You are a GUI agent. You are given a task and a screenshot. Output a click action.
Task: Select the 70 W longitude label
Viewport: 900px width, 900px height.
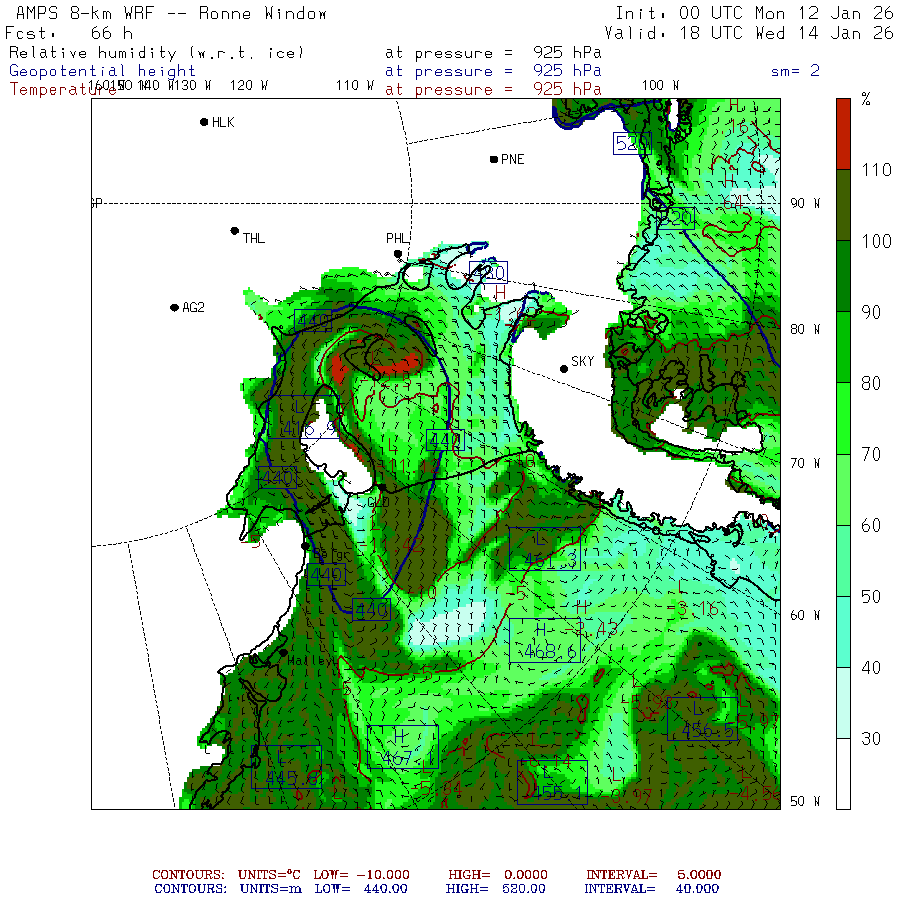(x=805, y=463)
